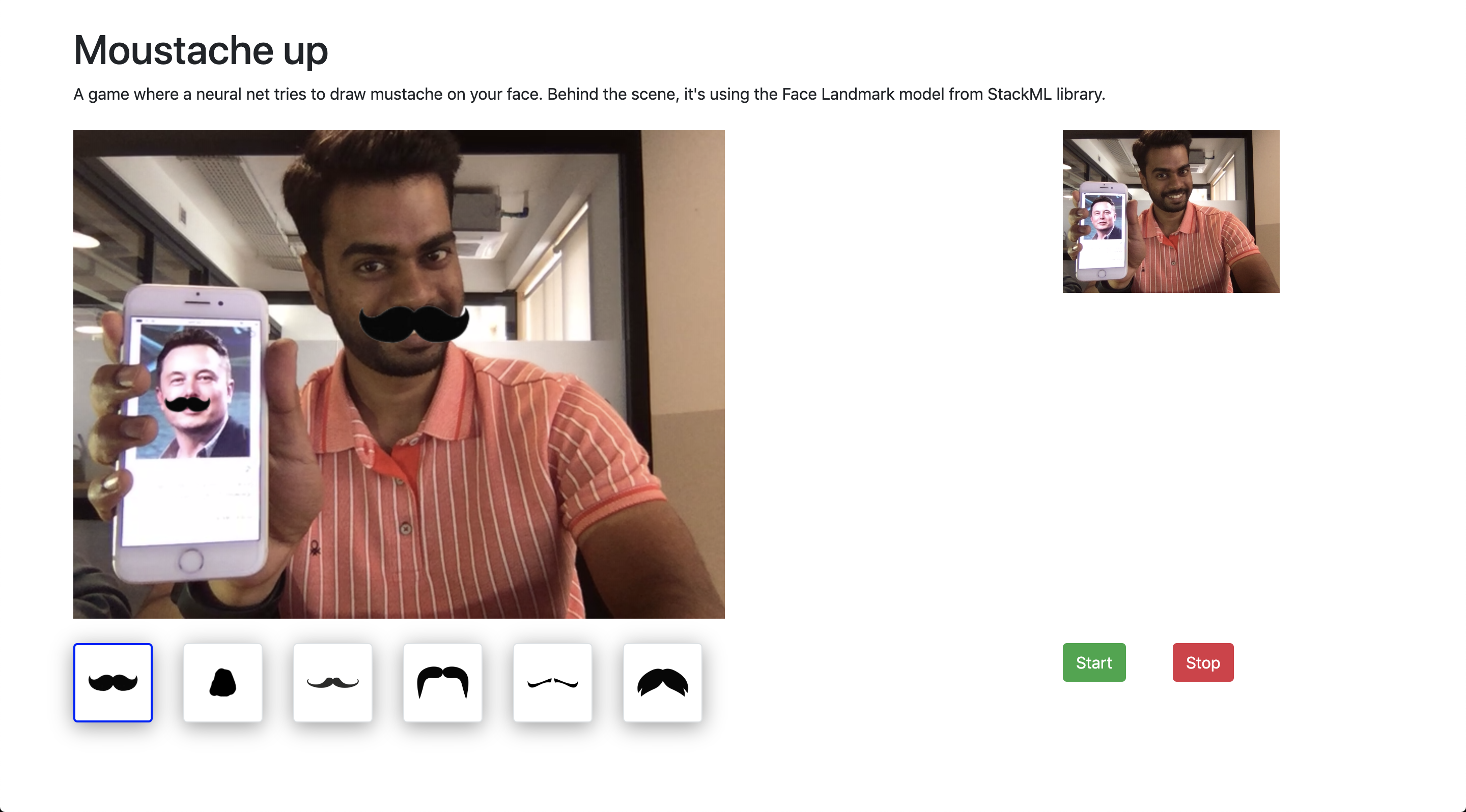Screen dimensions: 1466x812
Task: Click the currently highlighted moustache option
Action: coord(112,682)
